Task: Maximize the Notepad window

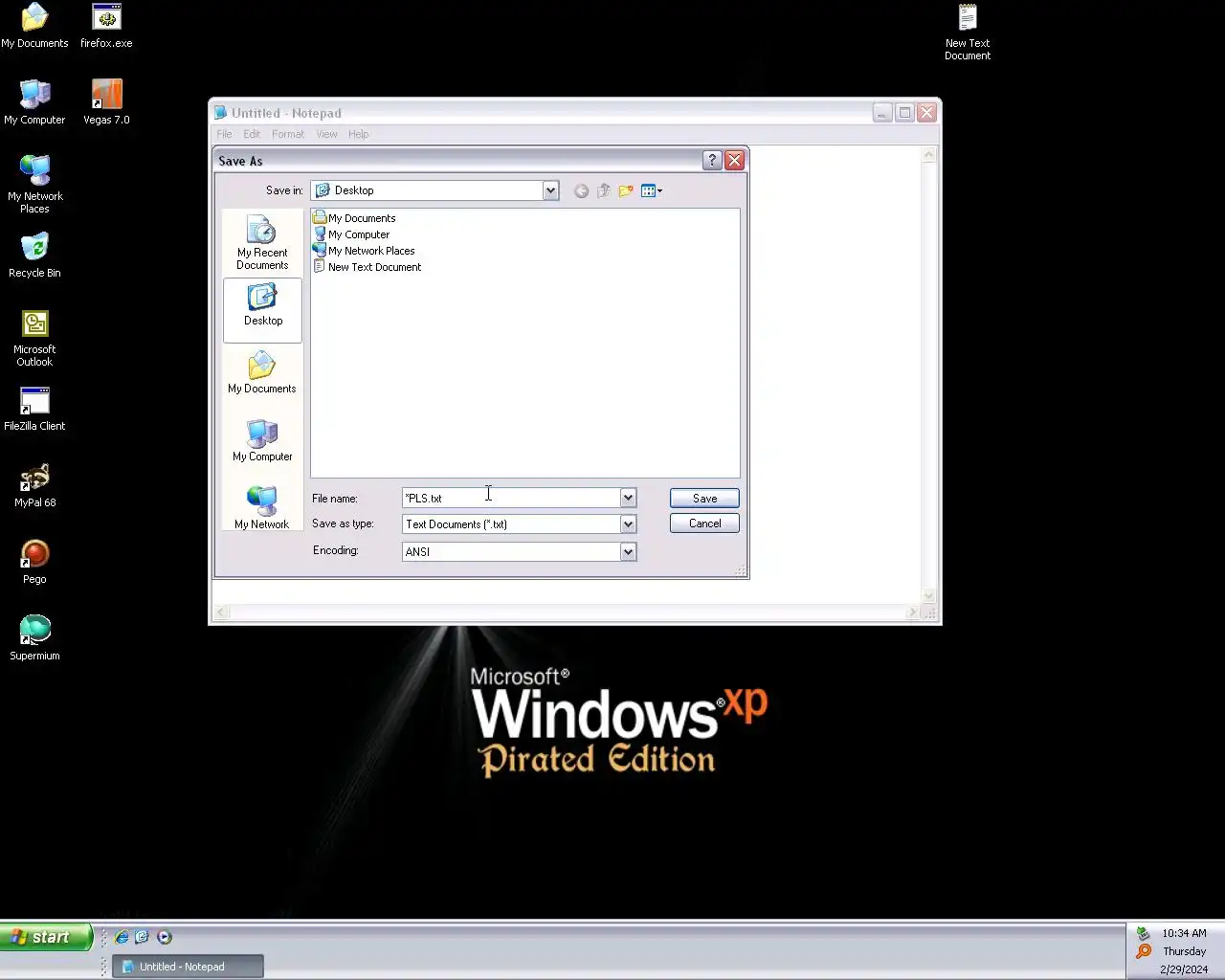Action: (904, 113)
